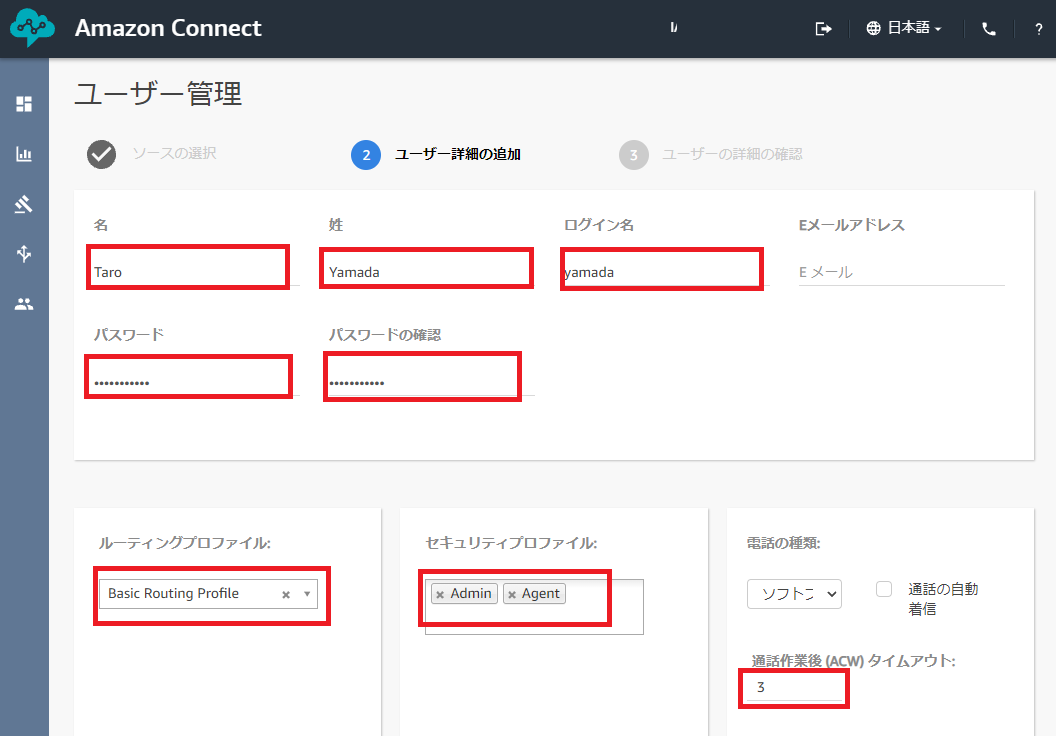This screenshot has height=736, width=1056.
Task: Click the globe icon beside 日本語
Action: [x=873, y=28]
